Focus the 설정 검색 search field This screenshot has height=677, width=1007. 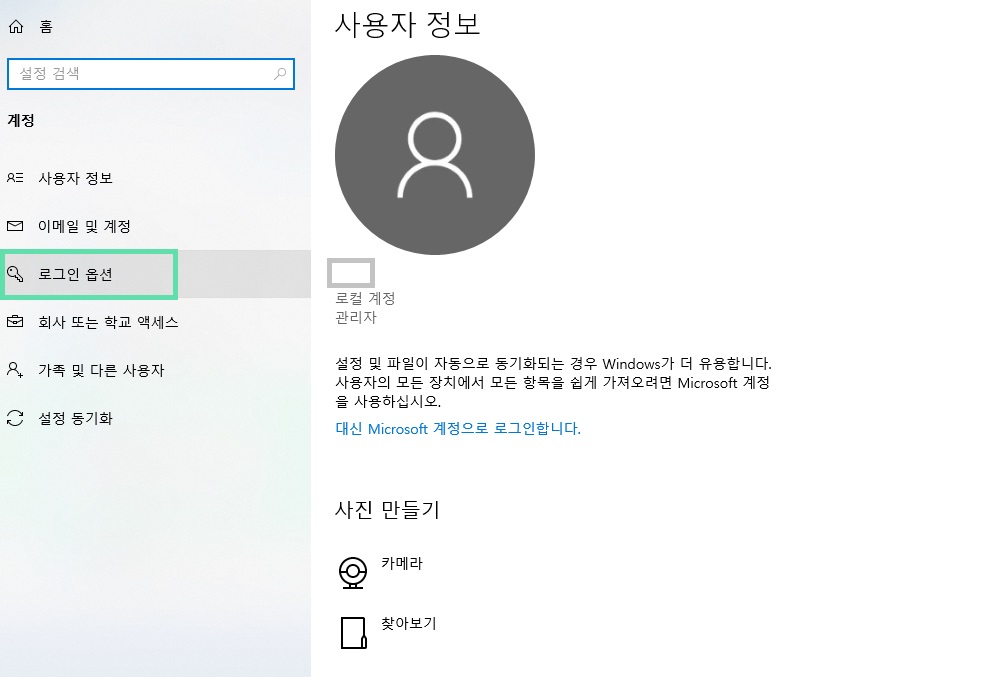pos(151,74)
